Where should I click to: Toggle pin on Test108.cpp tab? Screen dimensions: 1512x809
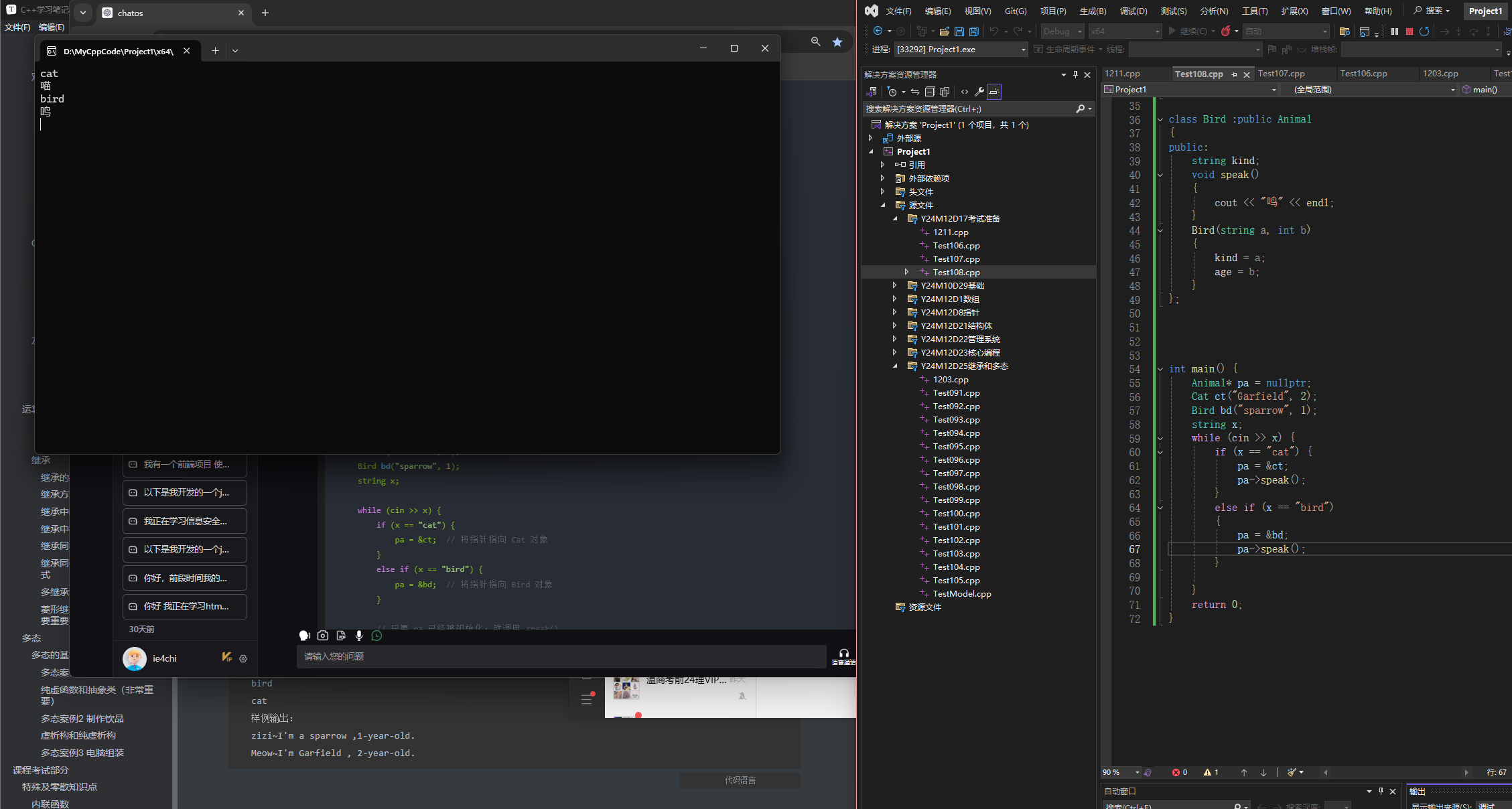[1234, 74]
